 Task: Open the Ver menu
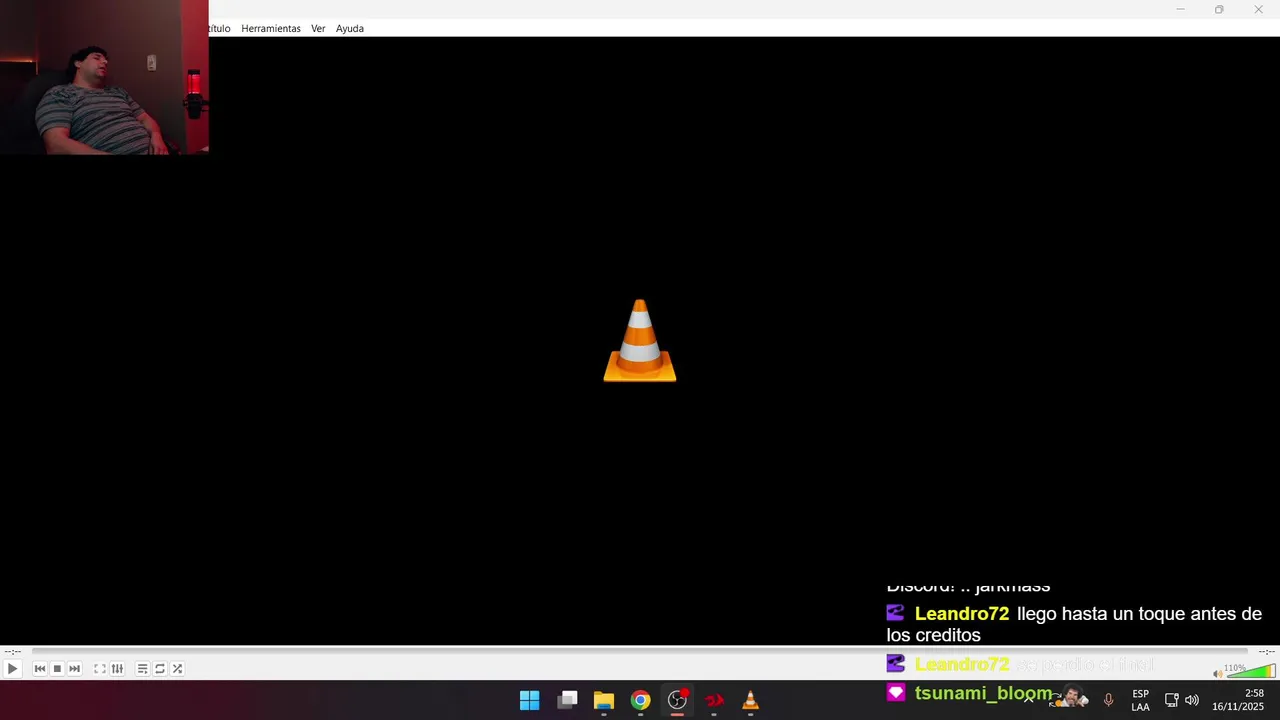pyautogui.click(x=318, y=28)
